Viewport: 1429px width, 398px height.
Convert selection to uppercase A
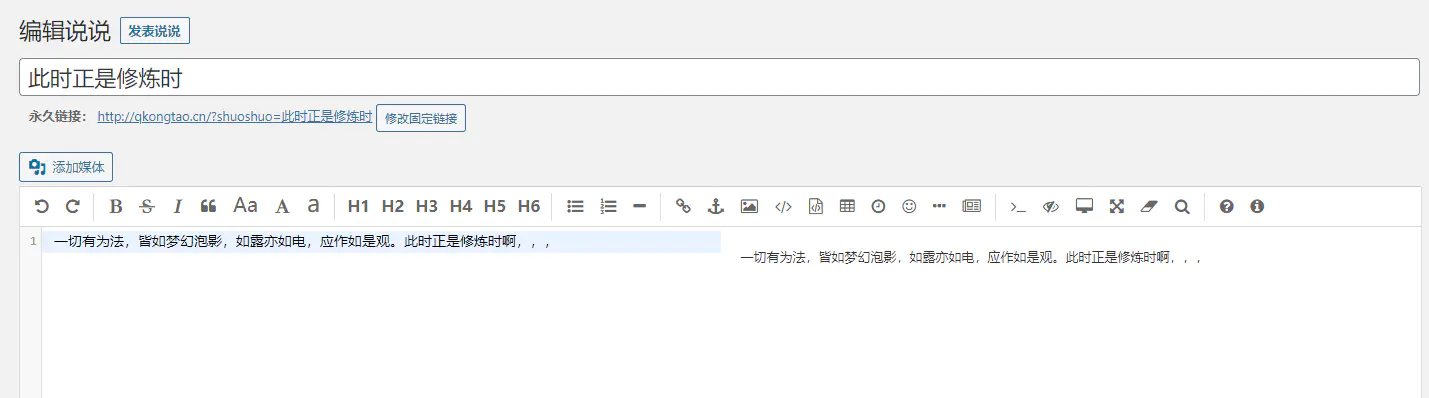pos(283,206)
